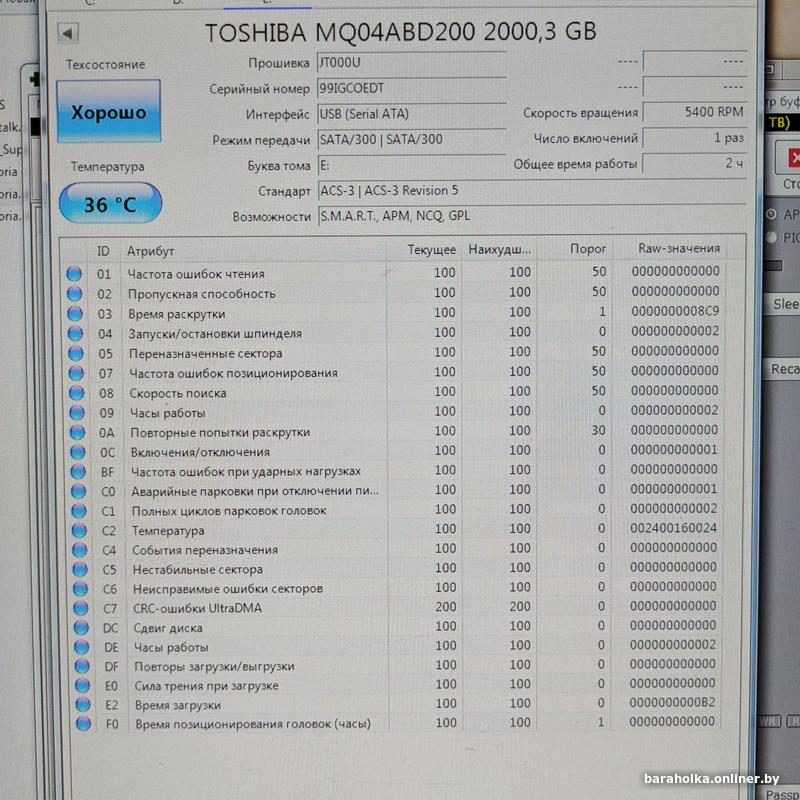Click status circle for row 02 Пропускная способность
Screen dimensions: 800x800
pyautogui.click(x=74, y=293)
